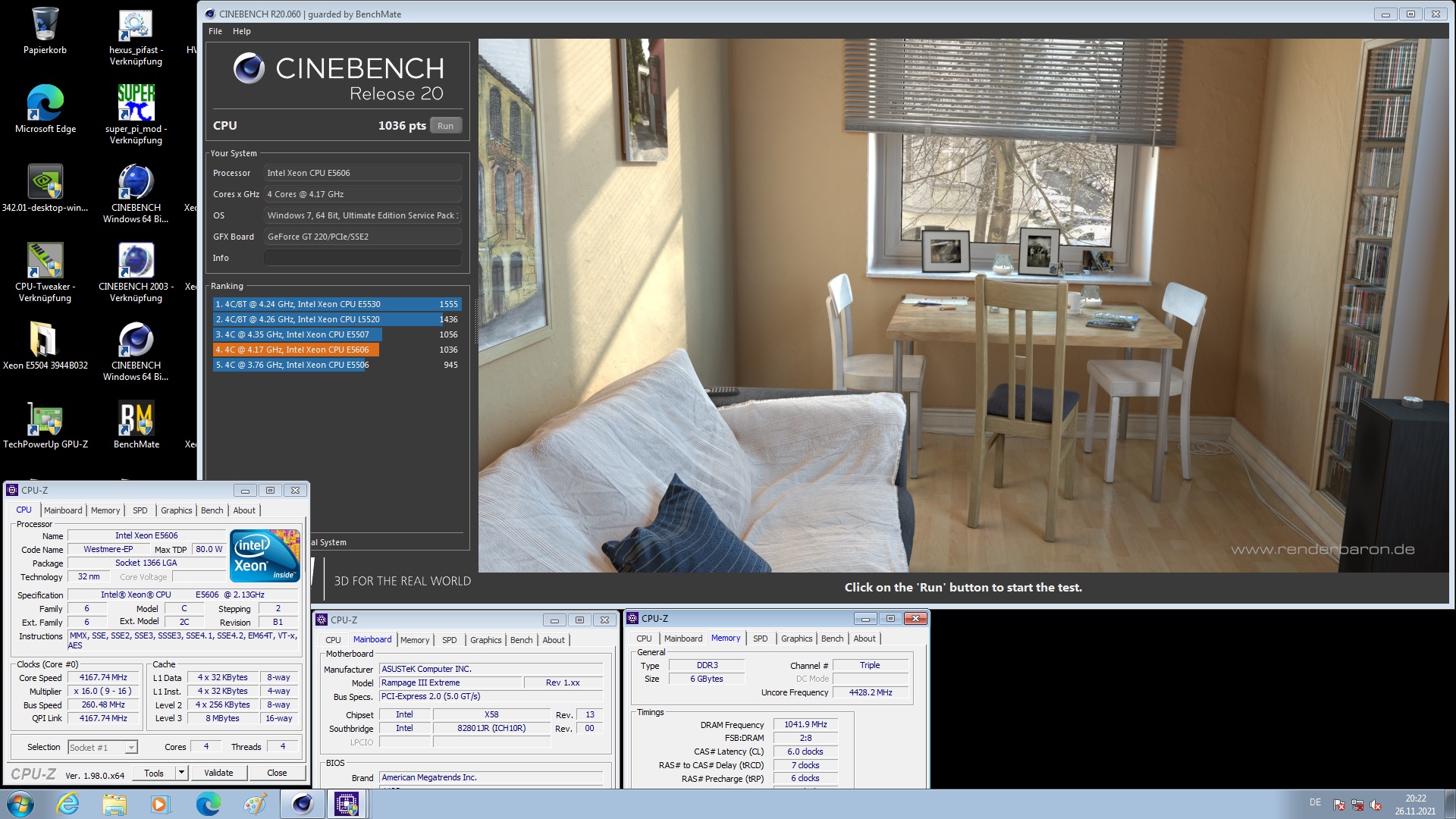Expand the Tools dropdown arrow in CPU-Z
This screenshot has width=1456, height=819.
tap(181, 773)
